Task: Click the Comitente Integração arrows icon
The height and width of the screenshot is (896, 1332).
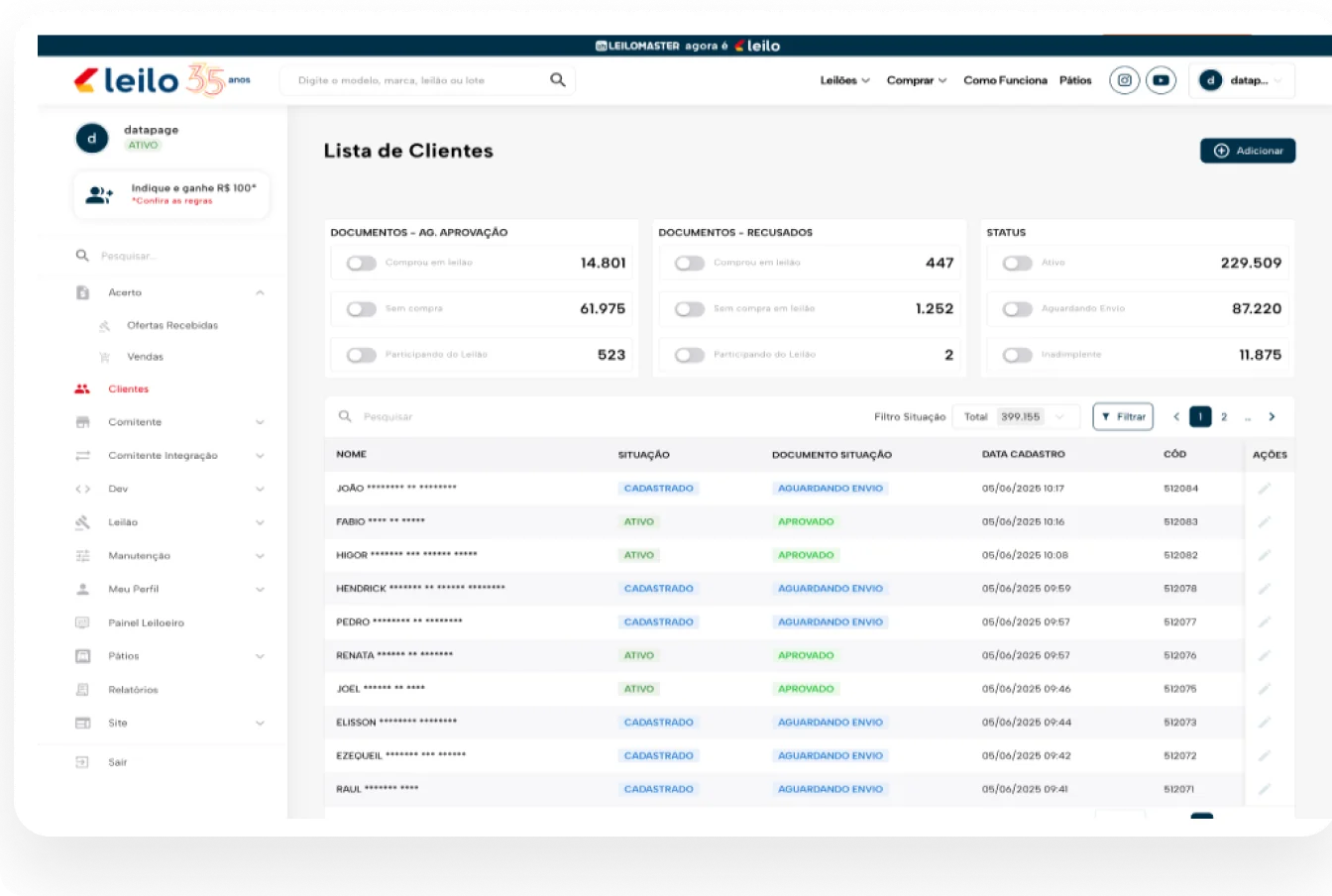Action: point(83,456)
